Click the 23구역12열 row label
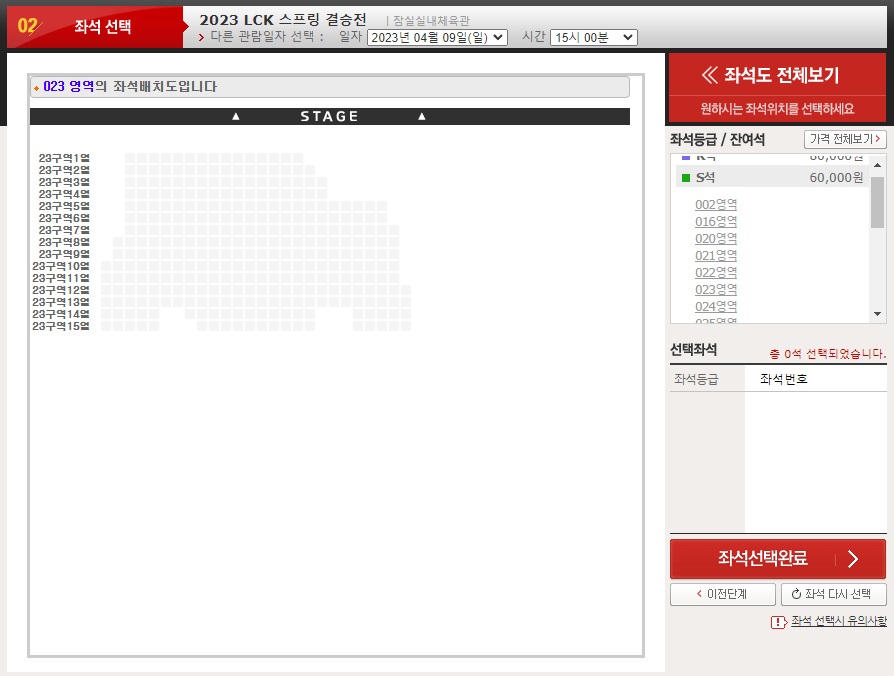 pos(61,290)
